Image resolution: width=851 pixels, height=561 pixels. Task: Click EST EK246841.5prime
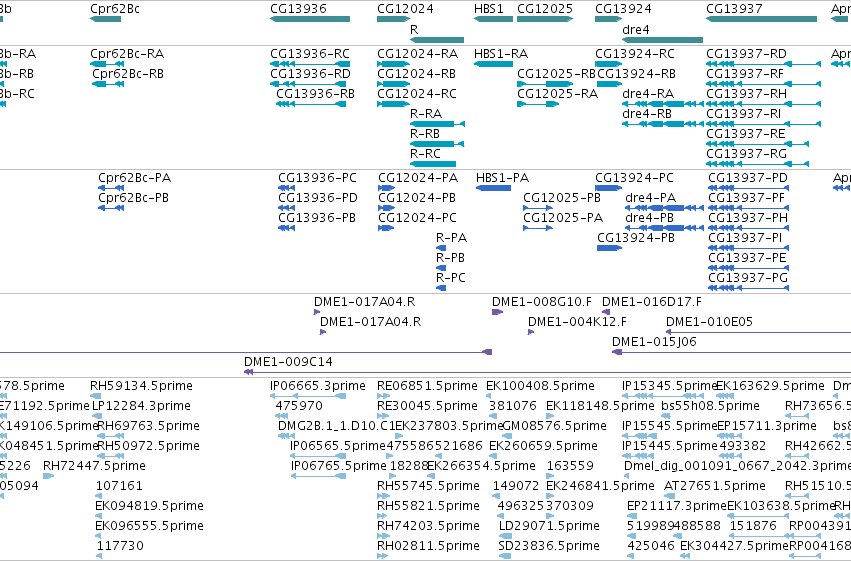(x=550, y=496)
